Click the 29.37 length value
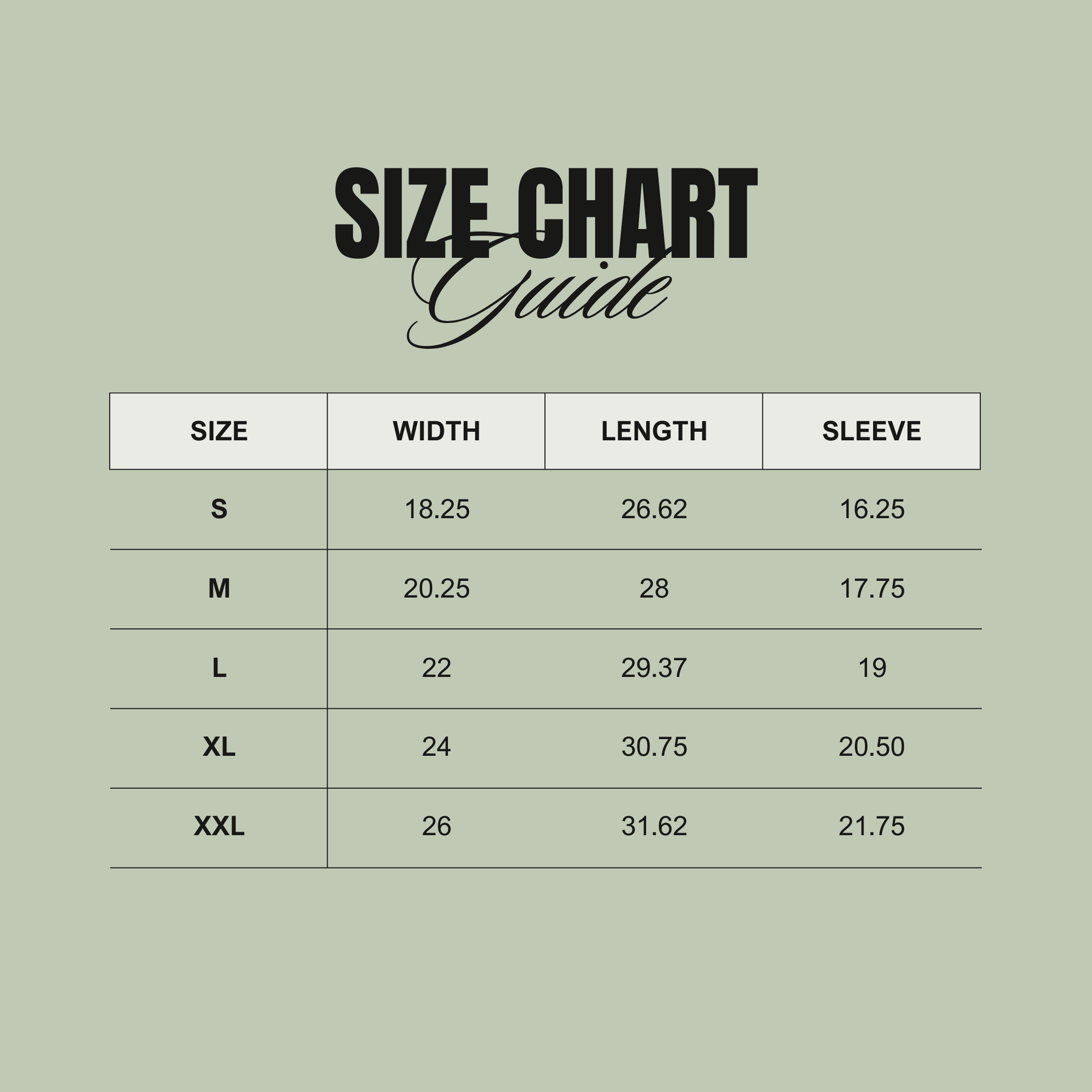This screenshot has width=1092, height=1092. pos(654,668)
